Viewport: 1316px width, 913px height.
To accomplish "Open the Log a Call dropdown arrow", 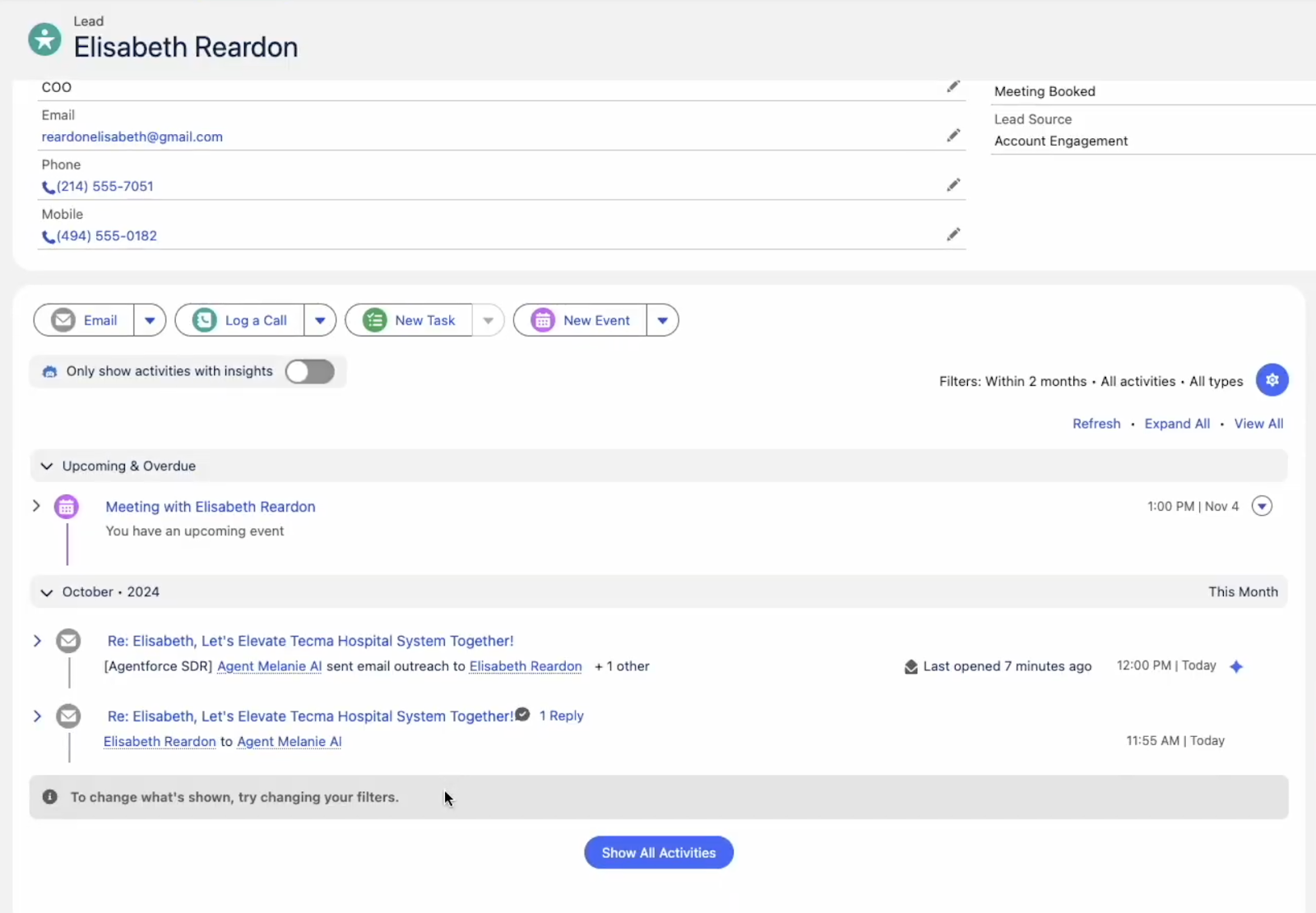I will tap(320, 320).
